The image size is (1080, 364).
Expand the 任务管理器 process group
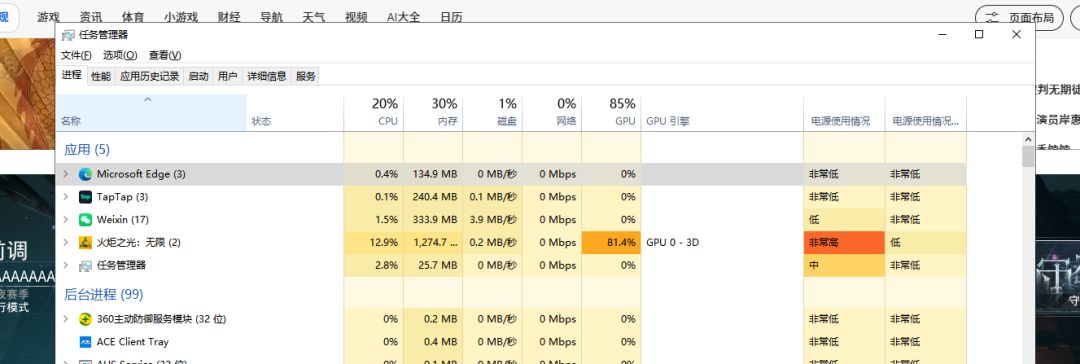(x=66, y=265)
